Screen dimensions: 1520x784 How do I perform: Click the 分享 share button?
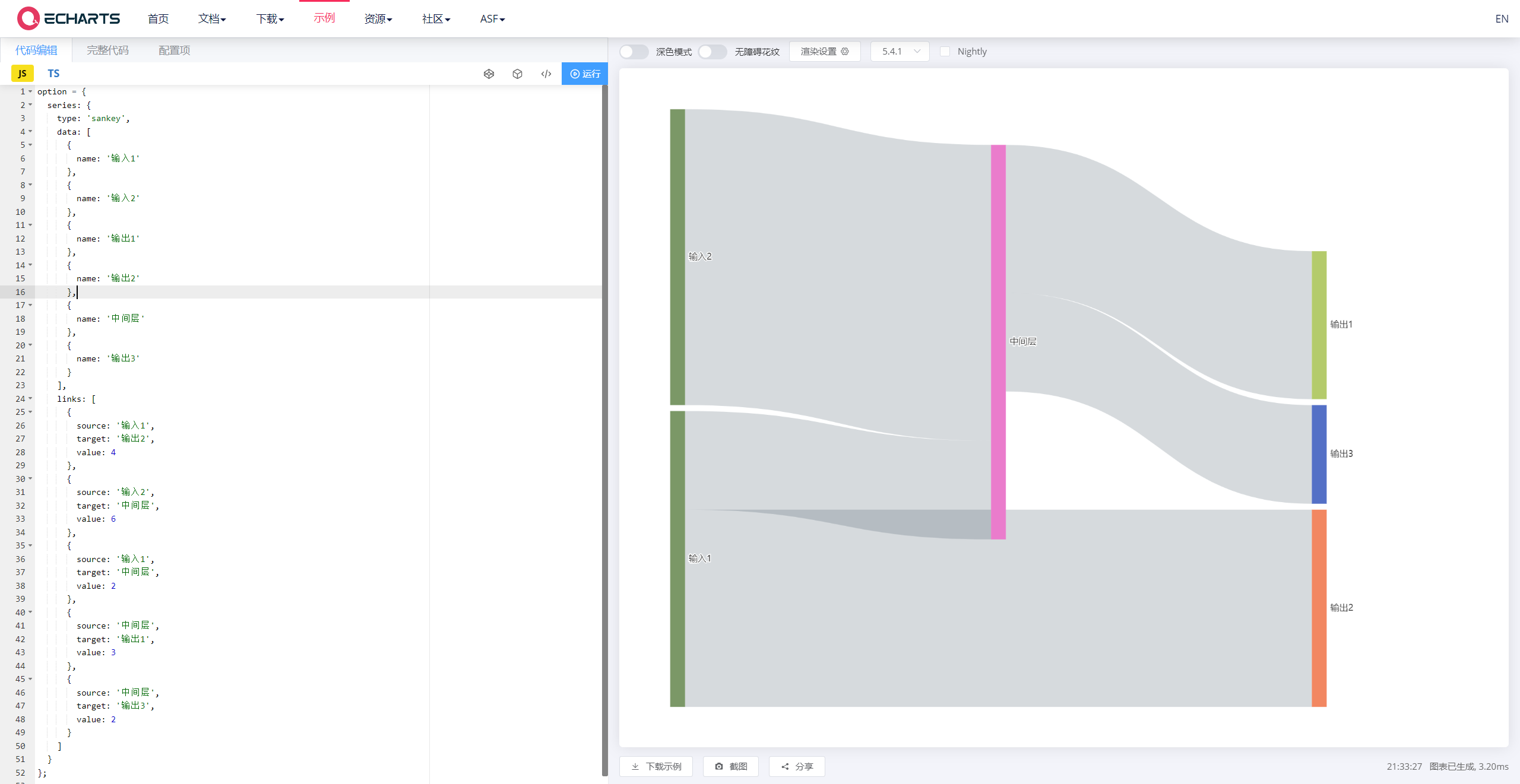pyautogui.click(x=796, y=766)
